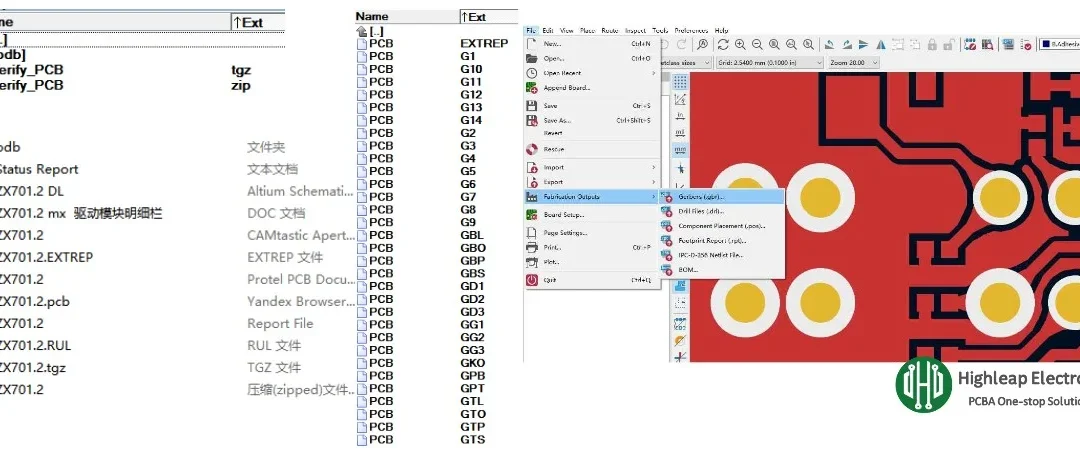Open the View menu

pos(567,30)
